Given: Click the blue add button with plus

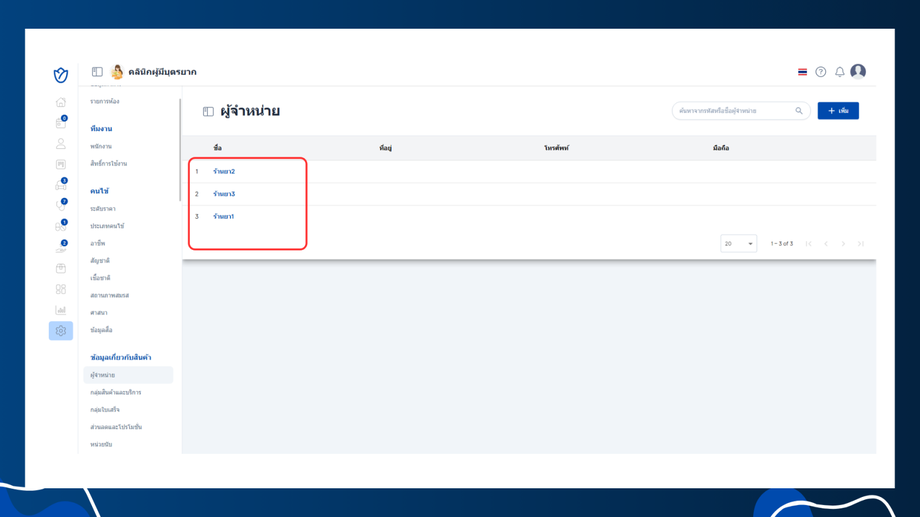Looking at the screenshot, I should point(838,110).
